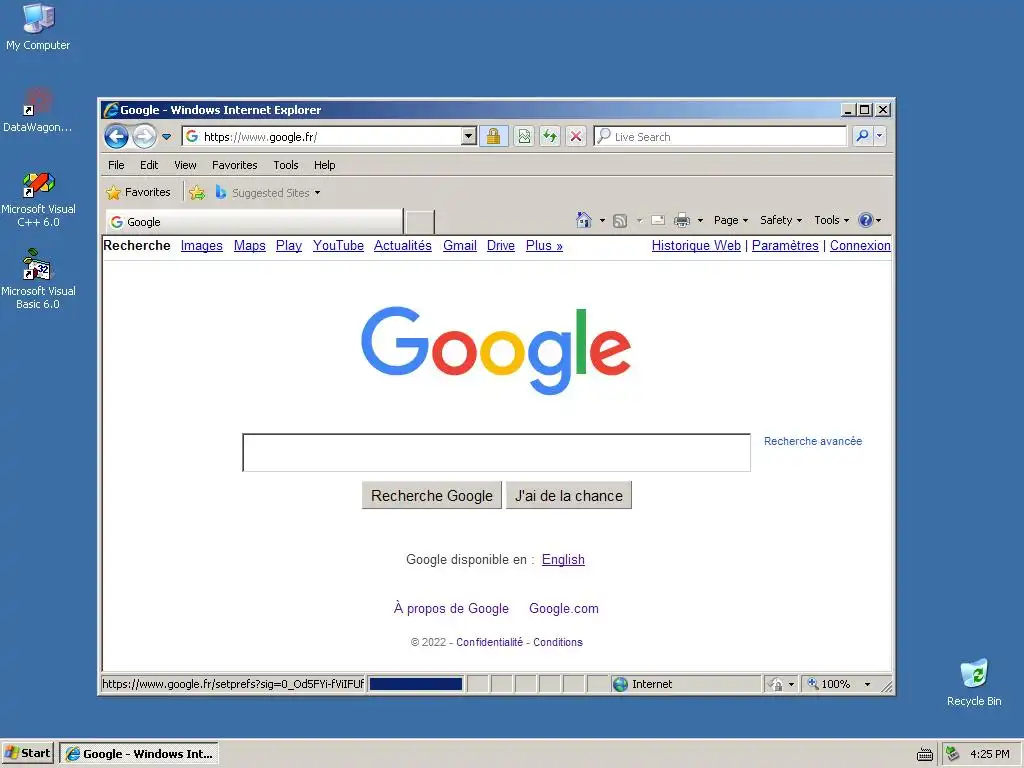The image size is (1024, 768).
Task: Click the Connexion link
Action: [x=860, y=246]
